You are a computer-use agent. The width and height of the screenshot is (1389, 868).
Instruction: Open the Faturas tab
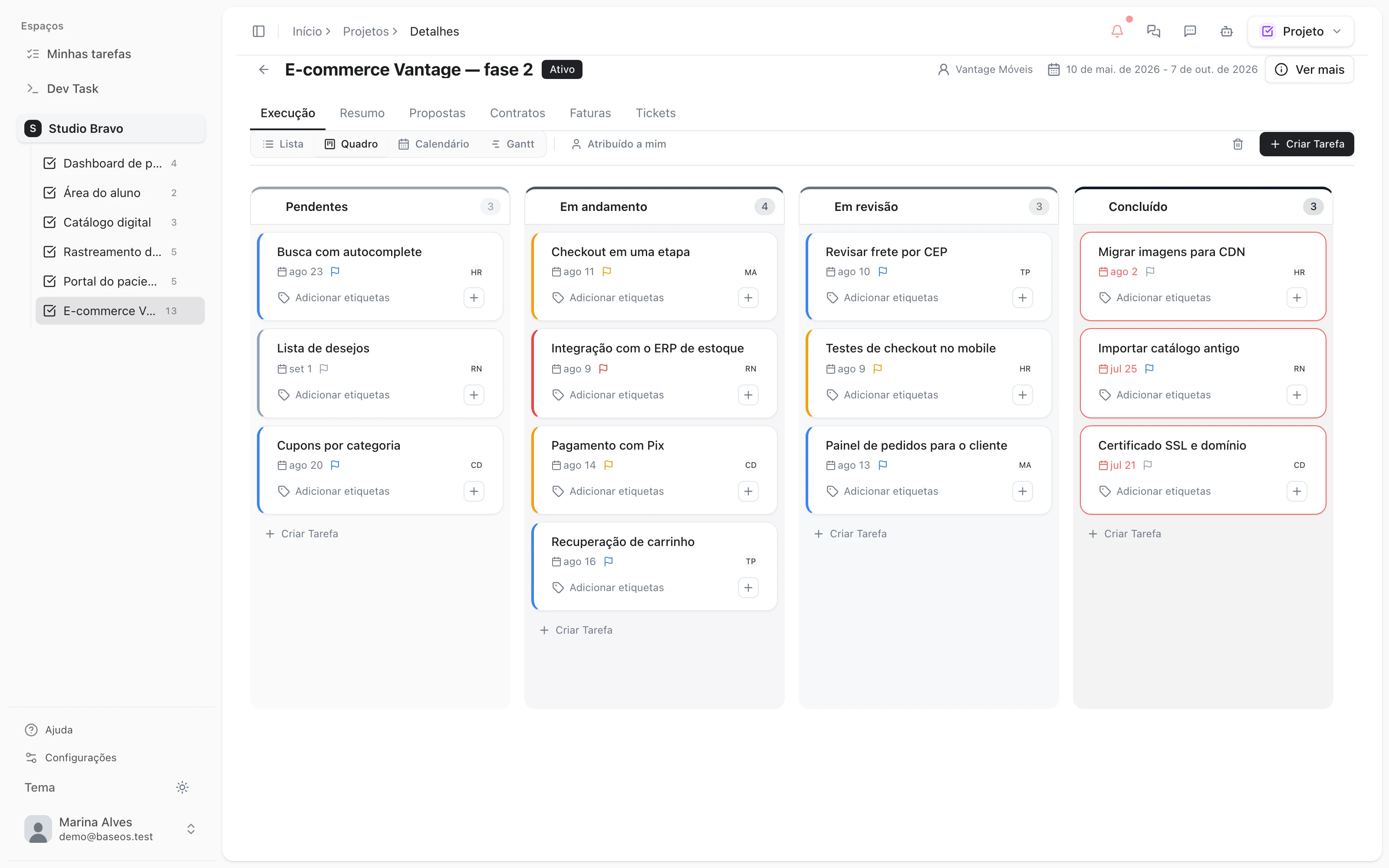click(x=590, y=113)
